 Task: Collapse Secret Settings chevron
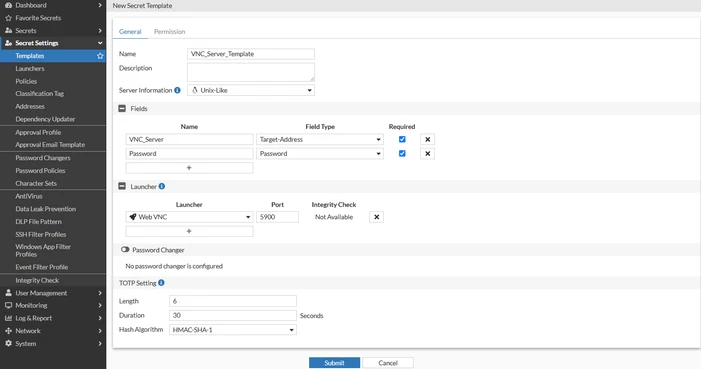pyautogui.click(x=100, y=43)
